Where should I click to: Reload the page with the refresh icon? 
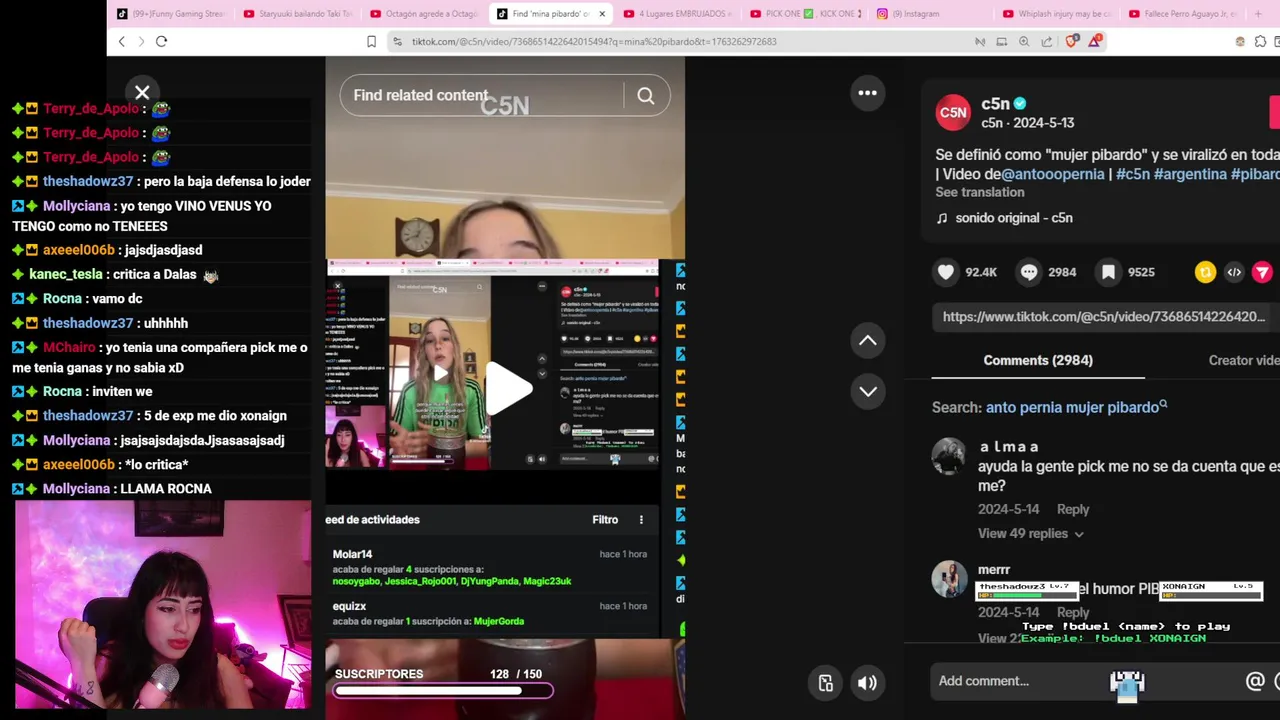(x=161, y=41)
